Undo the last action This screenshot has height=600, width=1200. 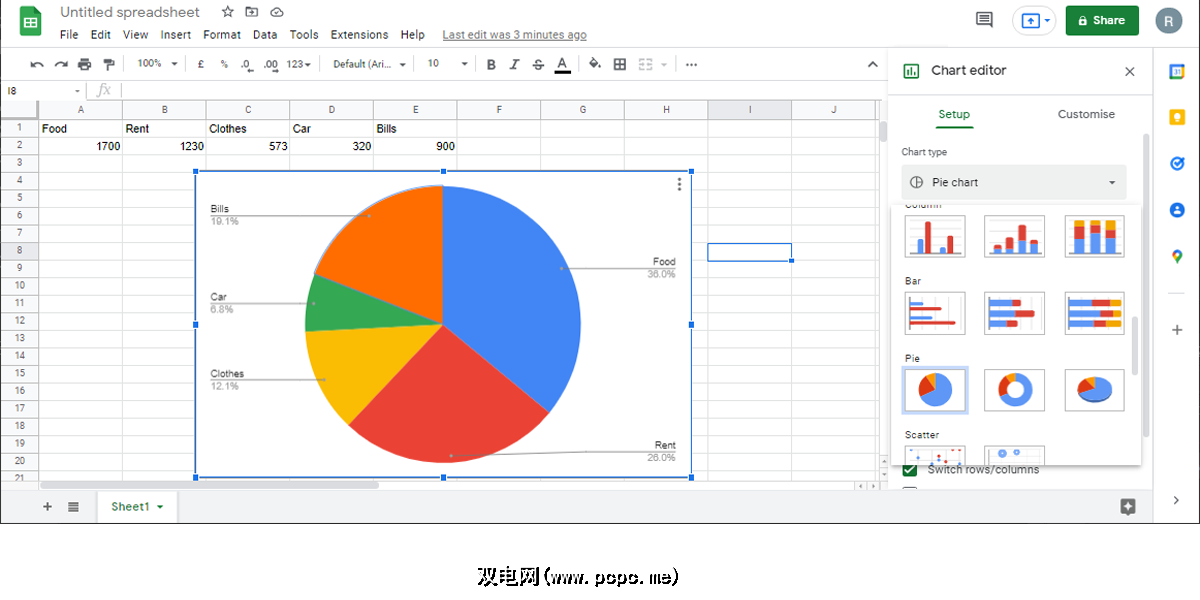(37, 64)
